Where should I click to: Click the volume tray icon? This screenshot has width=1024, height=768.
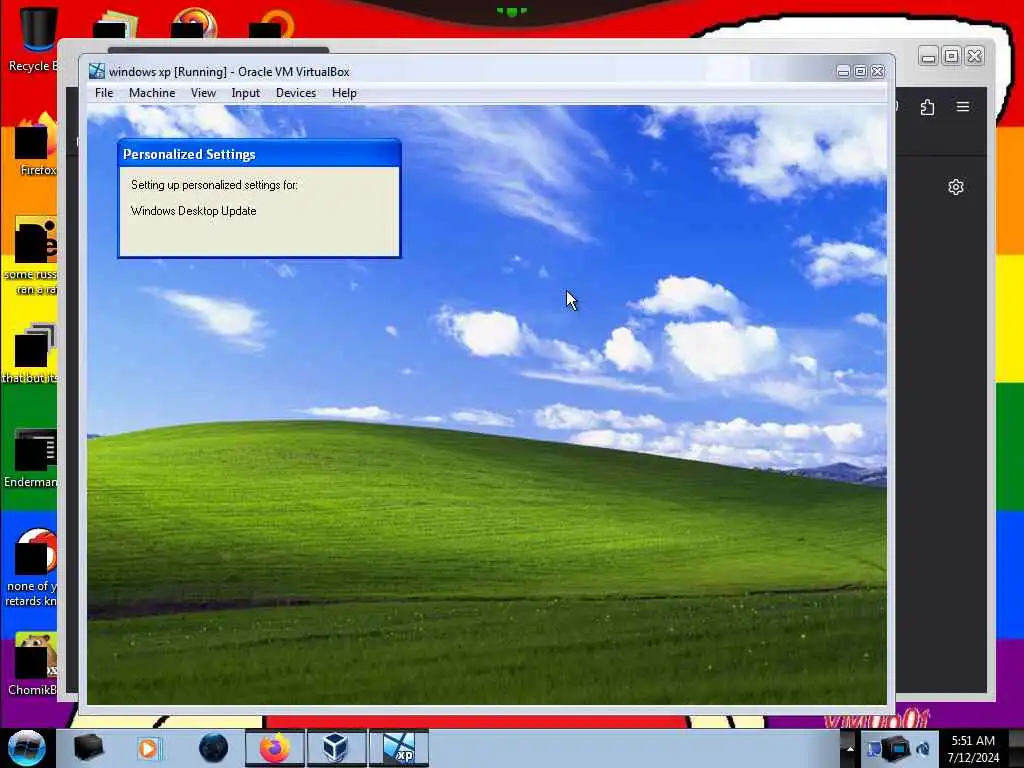click(923, 749)
